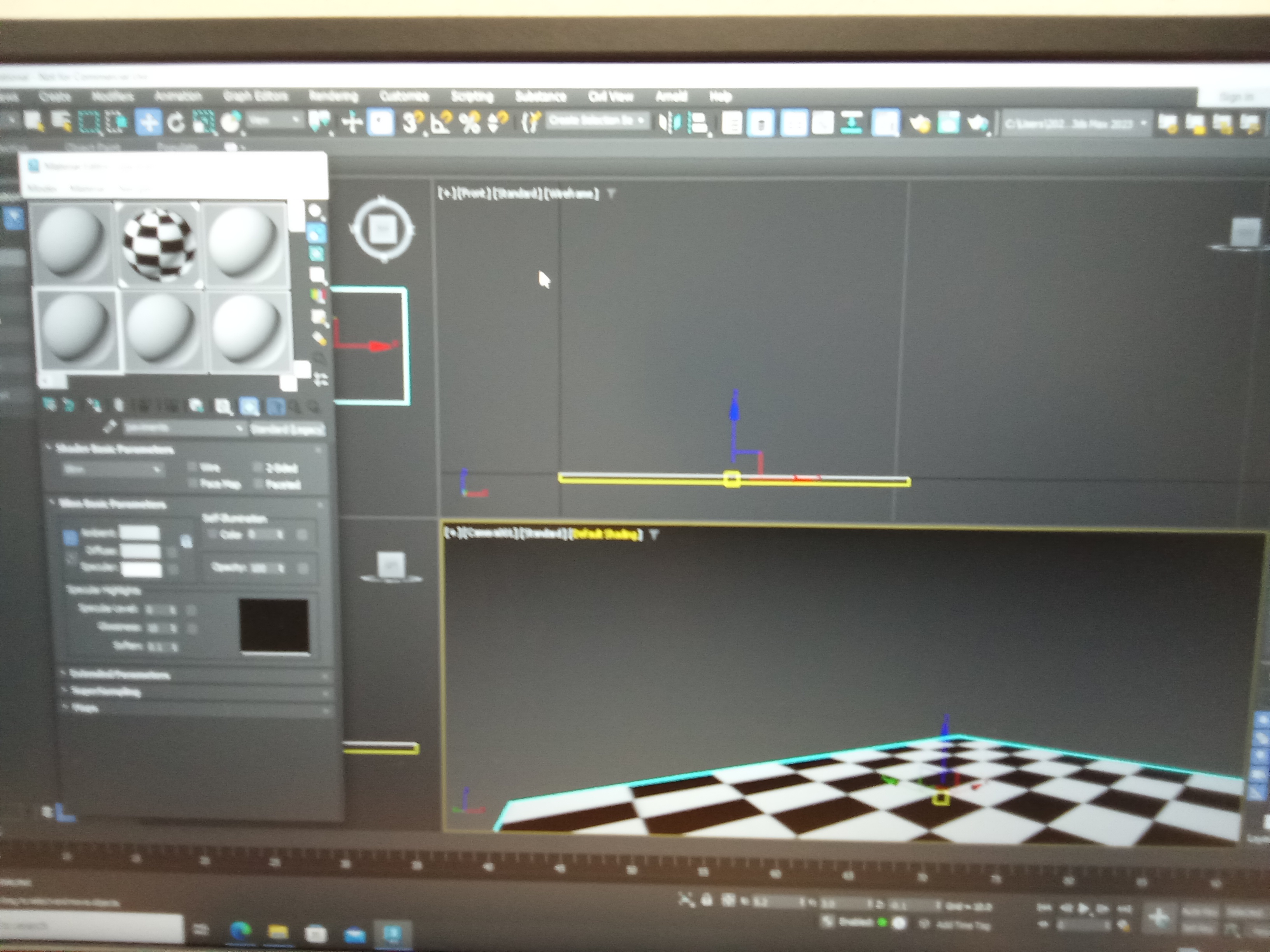
Task: Toggle the Layer Explorer icon
Action: [761, 123]
